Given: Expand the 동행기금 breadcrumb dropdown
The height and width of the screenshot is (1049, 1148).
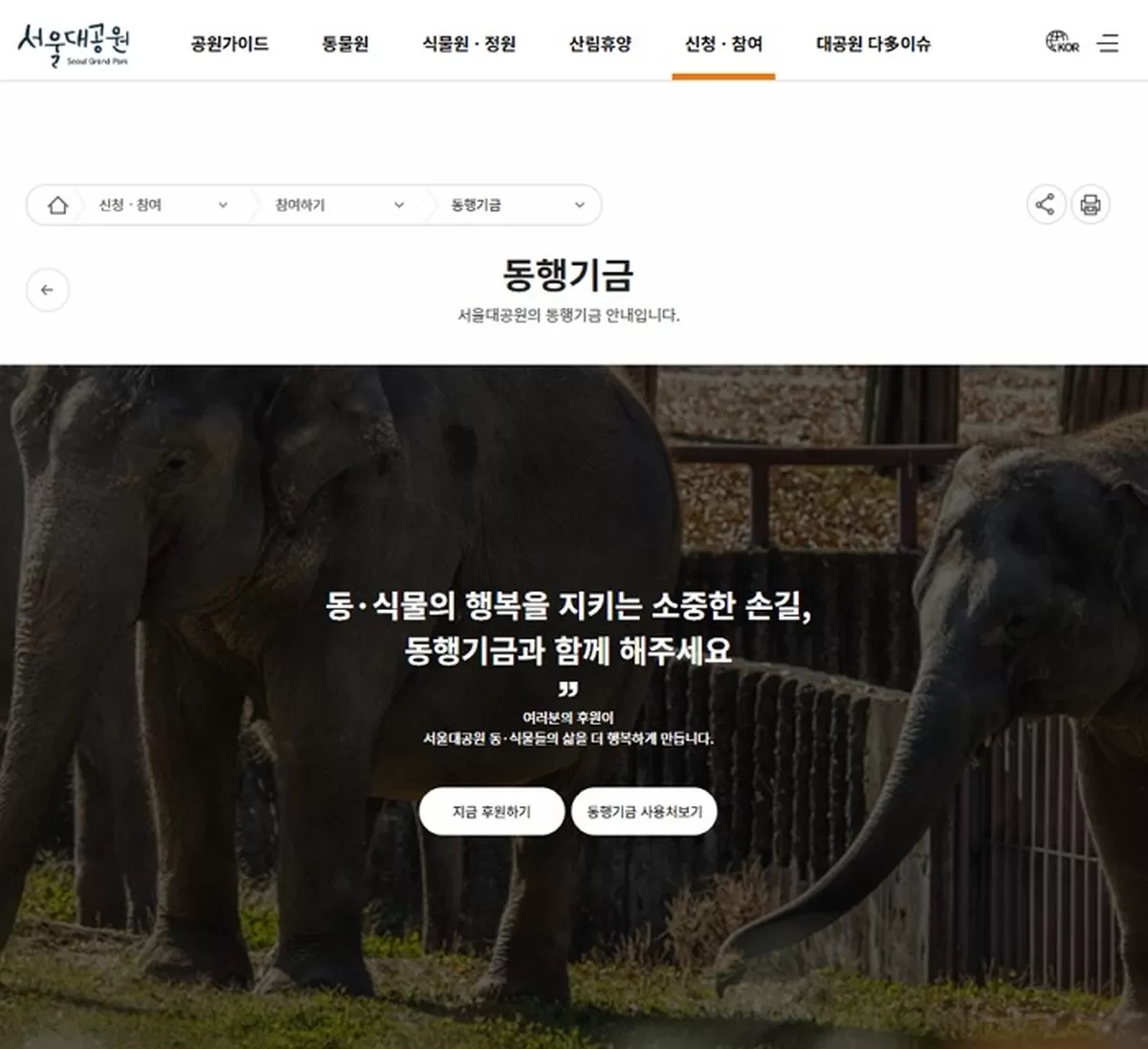Looking at the screenshot, I should [518, 205].
